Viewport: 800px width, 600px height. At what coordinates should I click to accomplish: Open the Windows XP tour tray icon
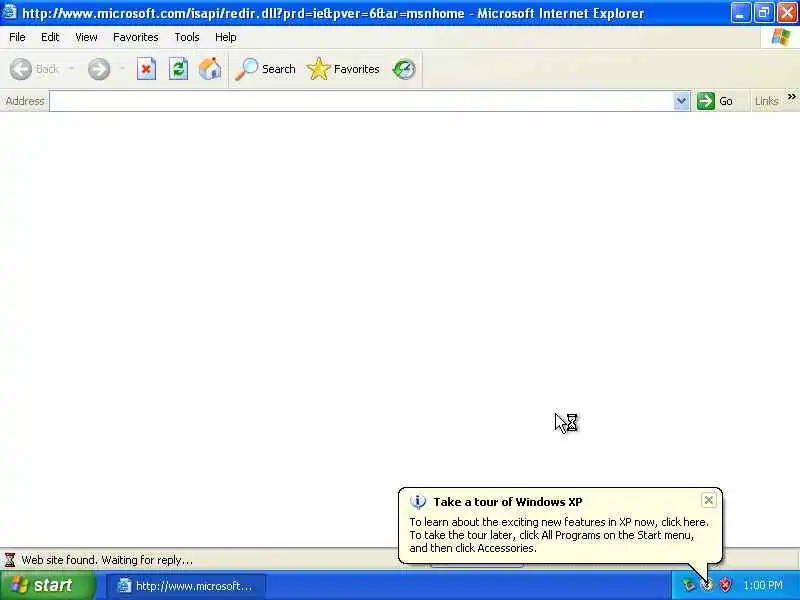[x=707, y=585]
